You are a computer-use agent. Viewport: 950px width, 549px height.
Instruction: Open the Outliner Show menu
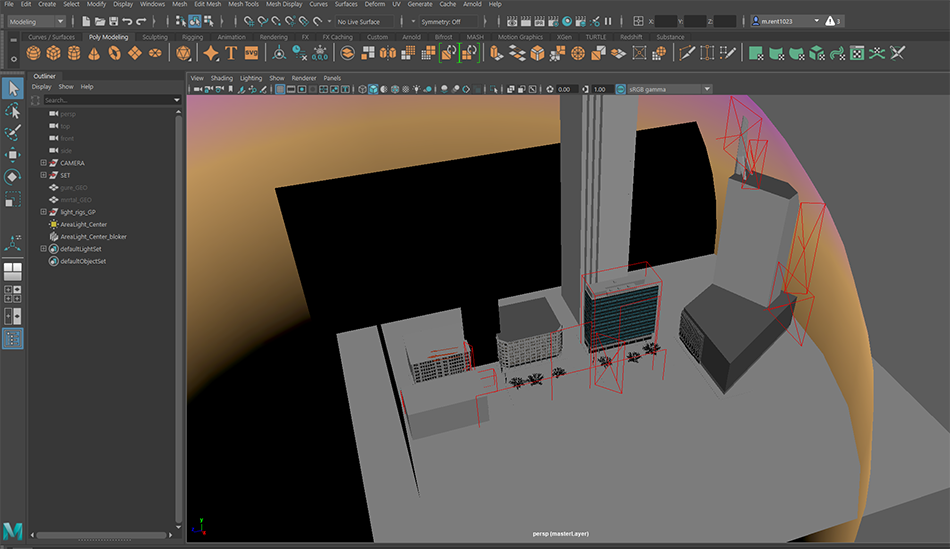pyautogui.click(x=65, y=87)
